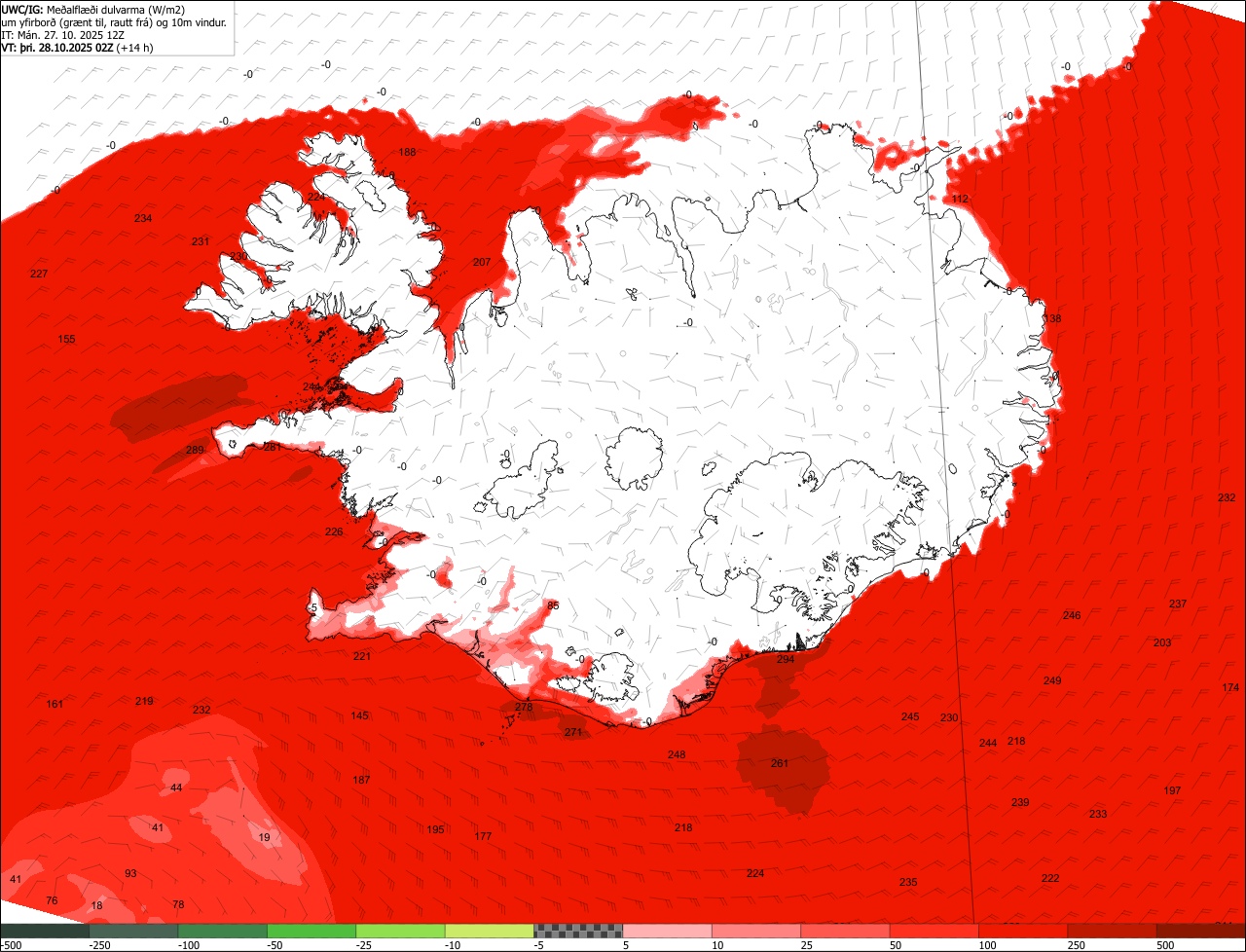Click the '-10' legend tick label
The image size is (1246, 952).
[x=455, y=945]
